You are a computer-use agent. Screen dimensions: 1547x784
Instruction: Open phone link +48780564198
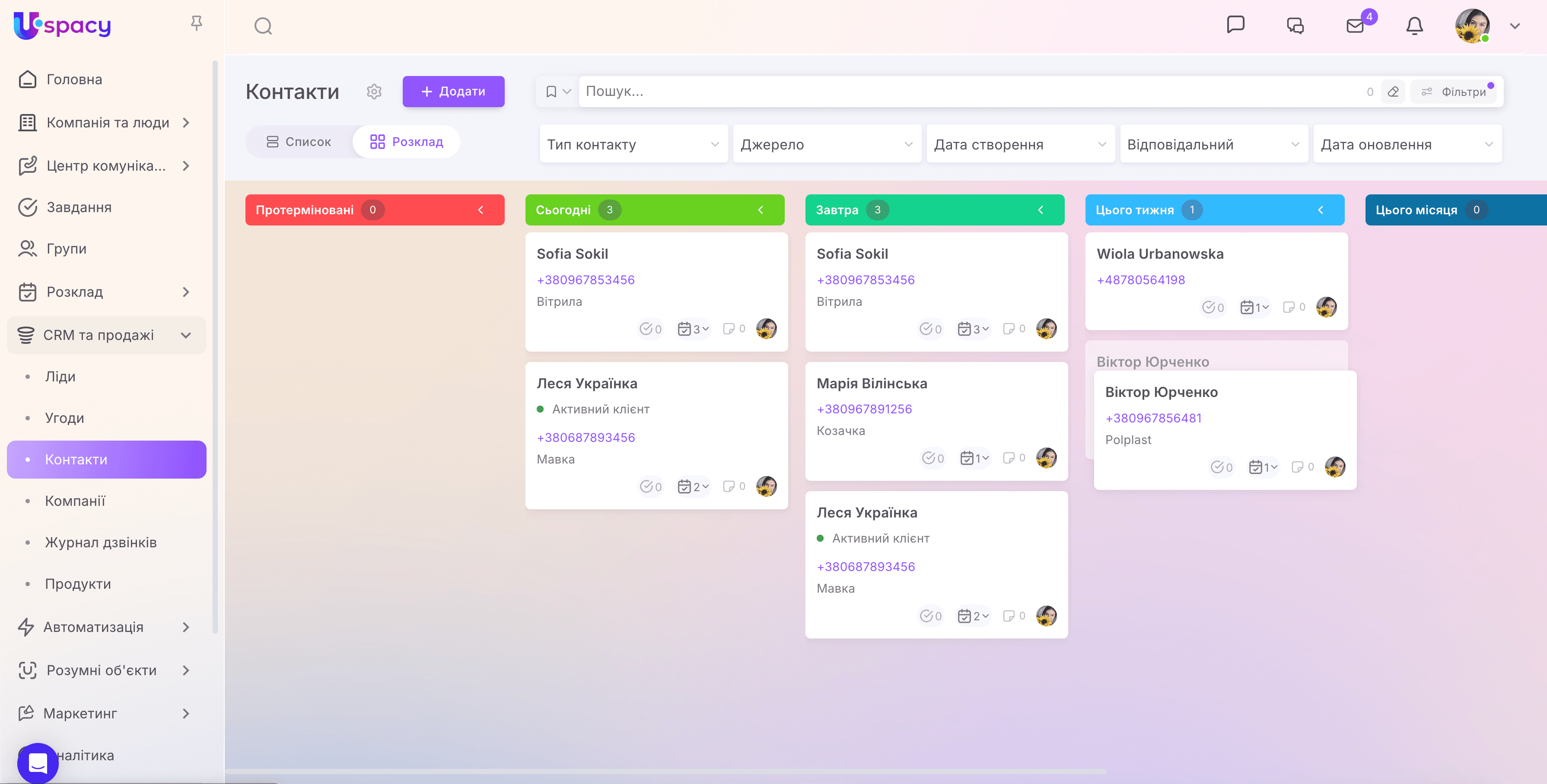(x=1140, y=280)
